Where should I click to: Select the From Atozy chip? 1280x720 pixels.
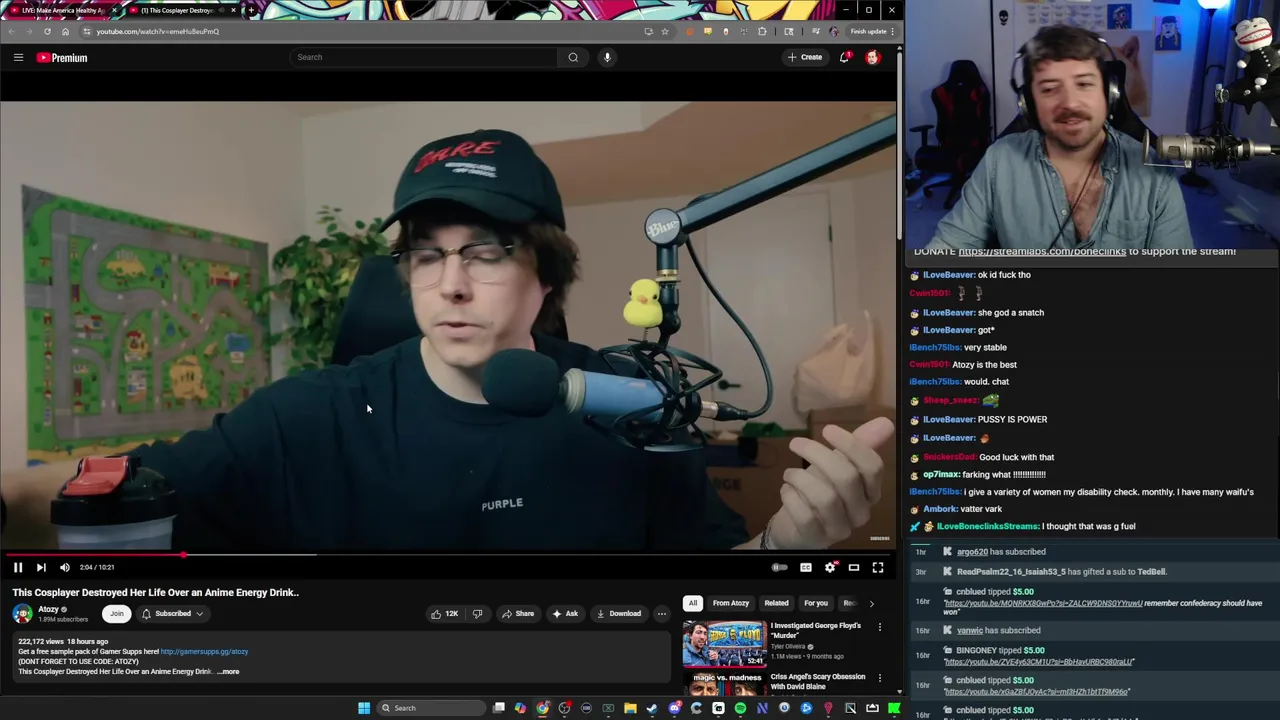[731, 603]
